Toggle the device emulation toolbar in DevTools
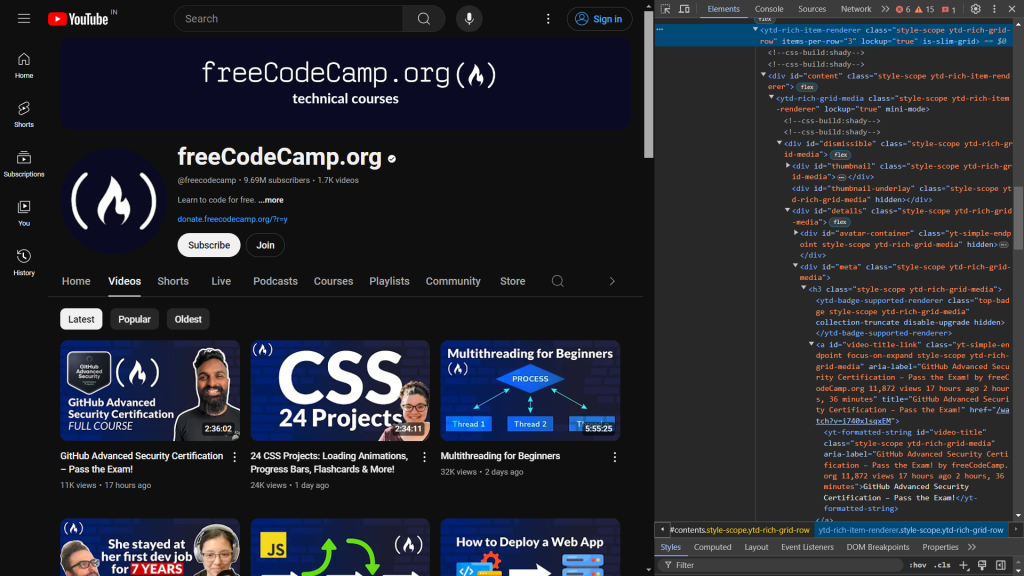The width and height of the screenshot is (1024, 576). coord(684,9)
